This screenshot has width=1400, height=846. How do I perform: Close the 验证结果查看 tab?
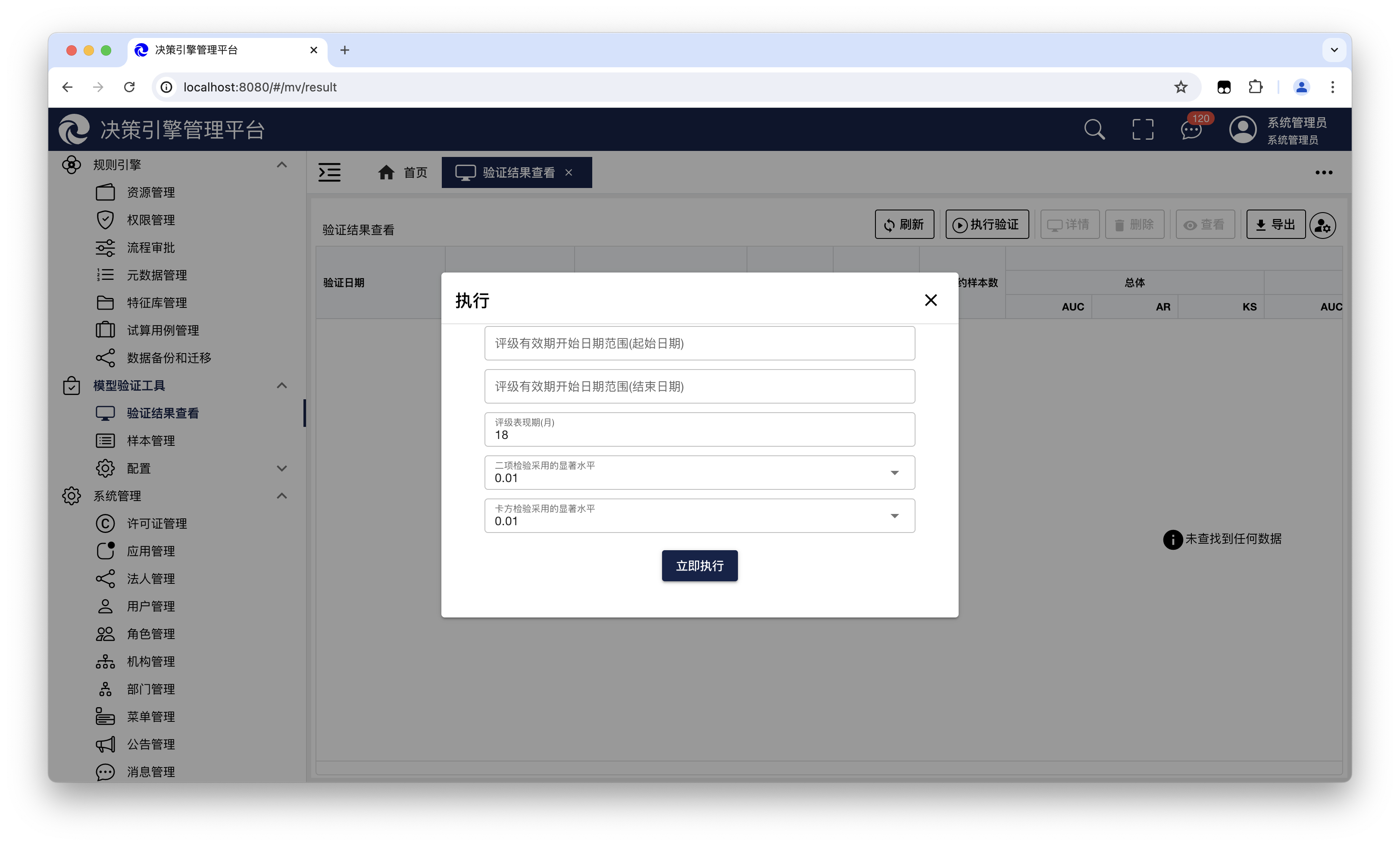pos(569,173)
